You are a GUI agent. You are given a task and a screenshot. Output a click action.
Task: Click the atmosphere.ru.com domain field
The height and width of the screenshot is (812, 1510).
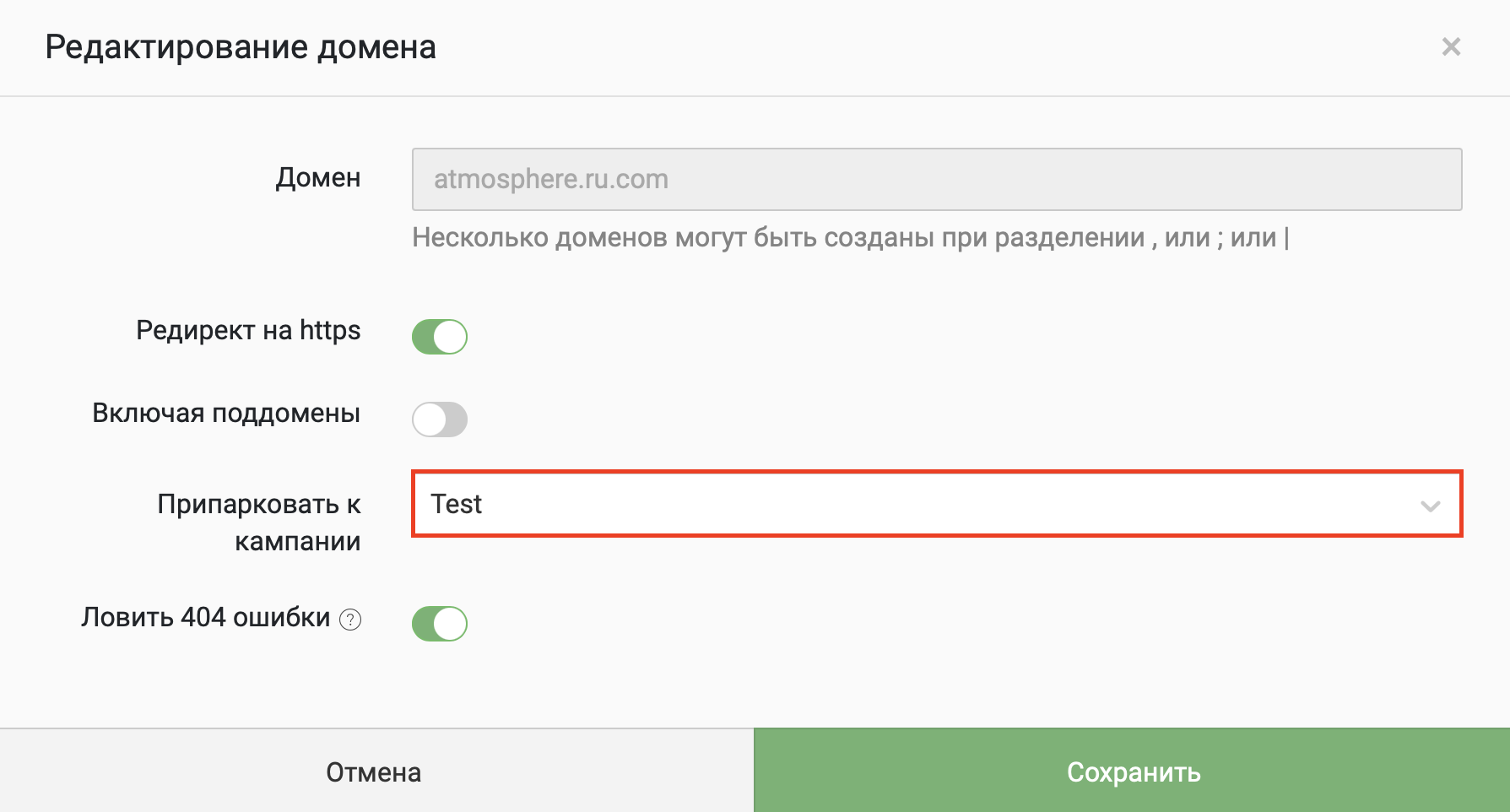[x=937, y=179]
